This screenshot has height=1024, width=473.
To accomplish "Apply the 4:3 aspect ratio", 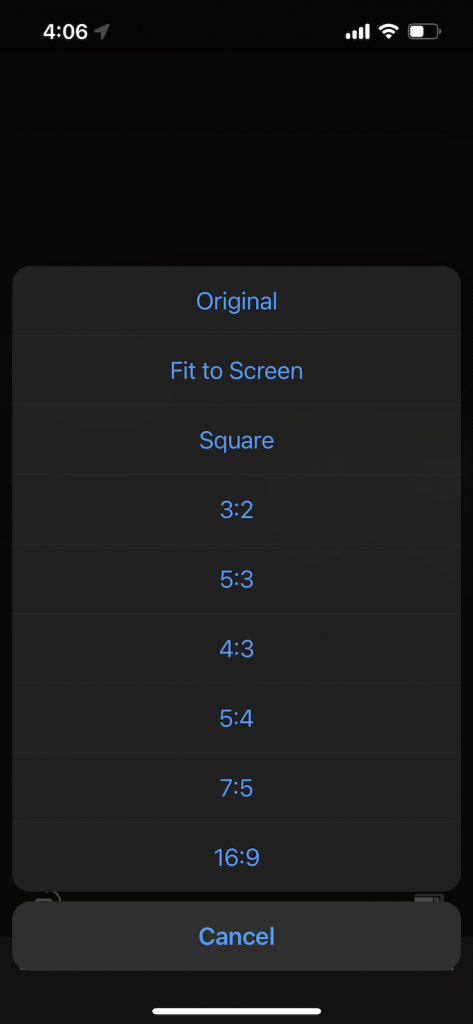I will coord(236,649).
